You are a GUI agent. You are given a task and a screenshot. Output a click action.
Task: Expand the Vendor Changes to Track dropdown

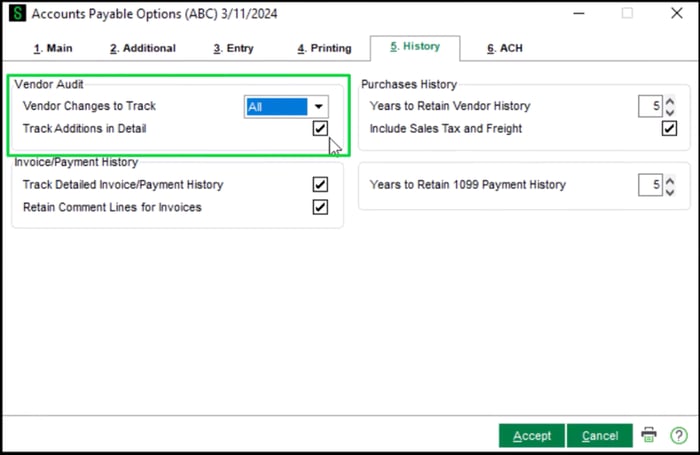coord(318,106)
